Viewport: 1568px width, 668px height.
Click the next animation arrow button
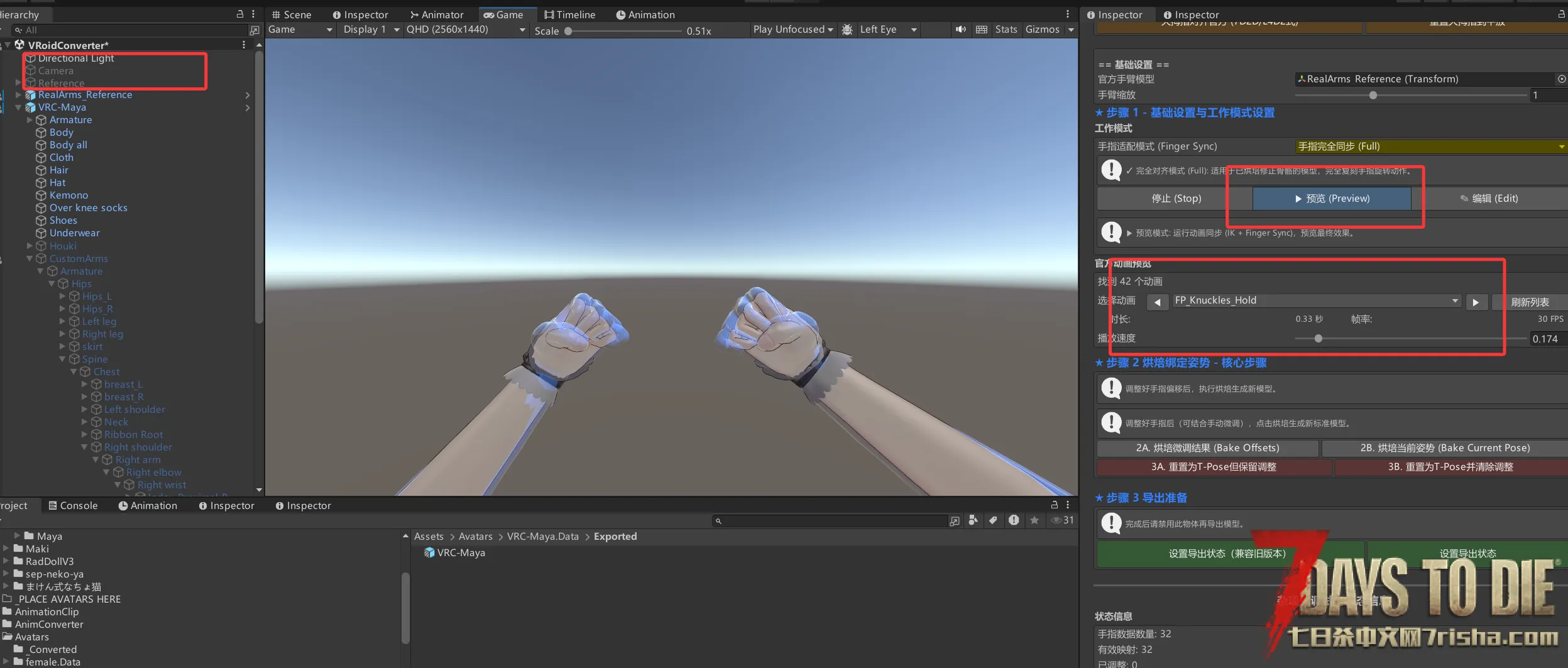coord(1476,302)
